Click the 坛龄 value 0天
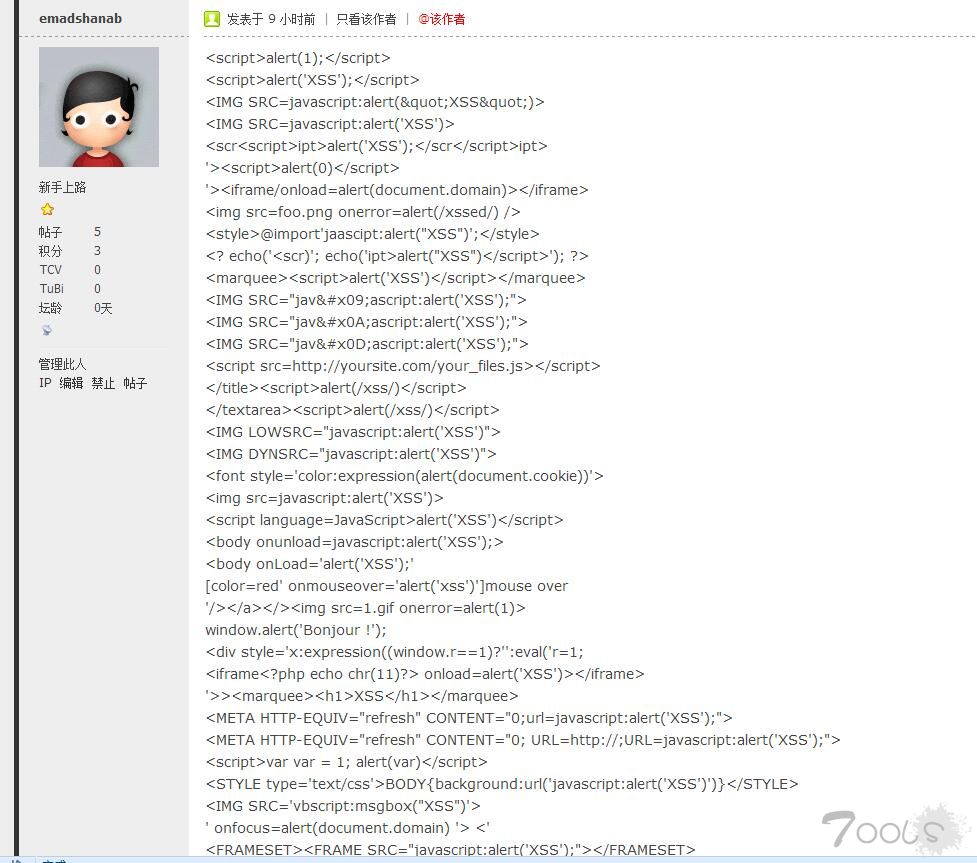Screen dimensions: 977x863 tap(103, 308)
